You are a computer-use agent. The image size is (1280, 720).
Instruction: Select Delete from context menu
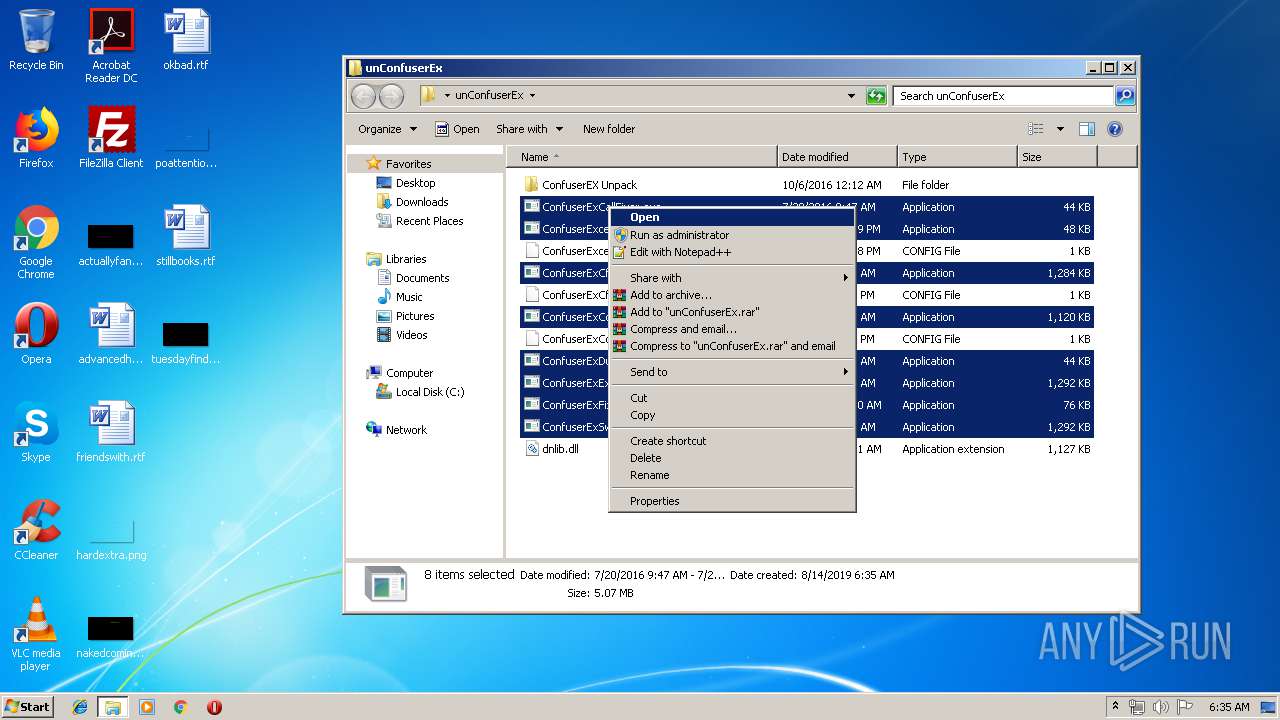732,458
